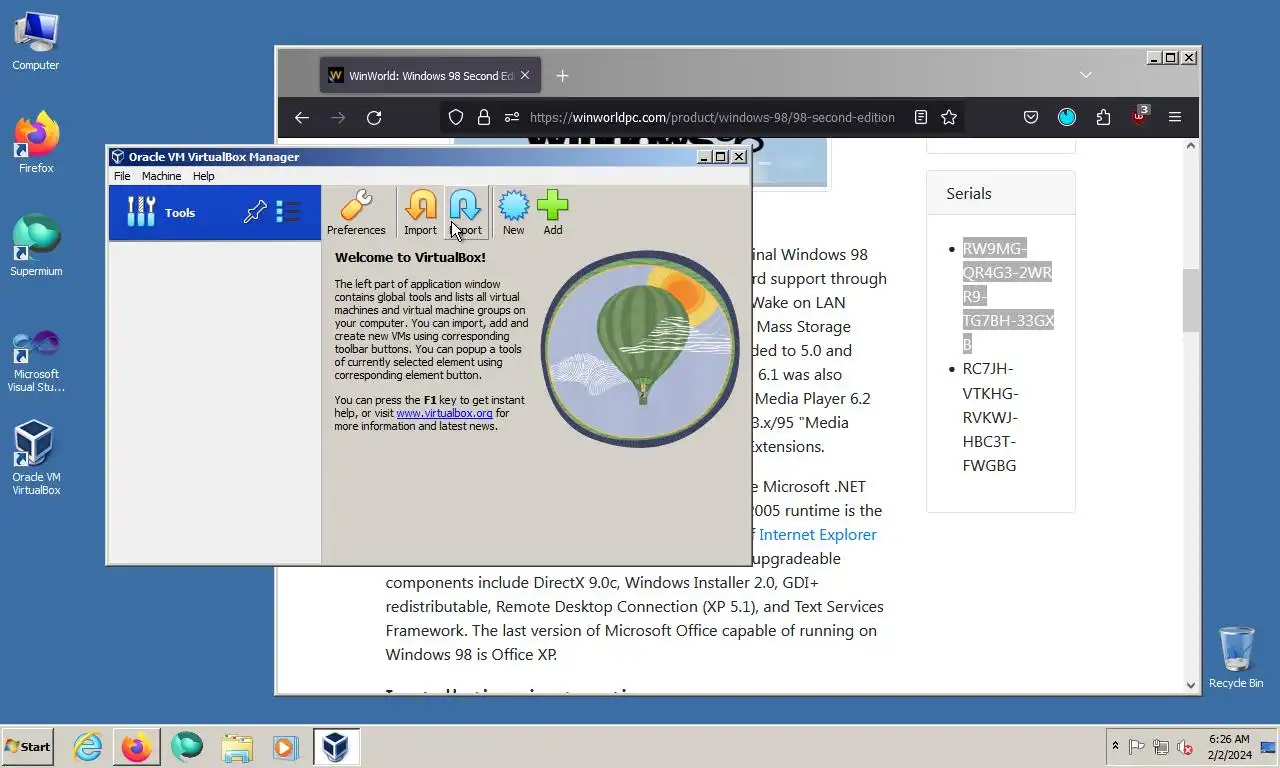Click the pin icon in Tools row
The width and height of the screenshot is (1280, 768).
coord(256,212)
